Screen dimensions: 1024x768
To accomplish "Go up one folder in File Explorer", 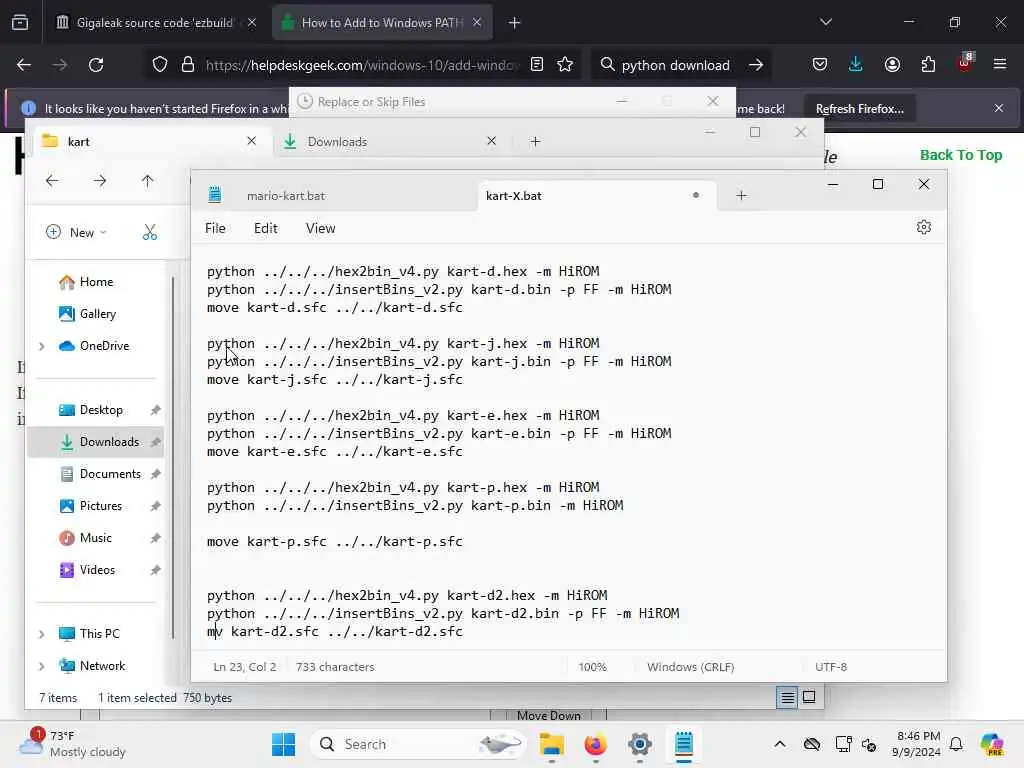I will [148, 181].
